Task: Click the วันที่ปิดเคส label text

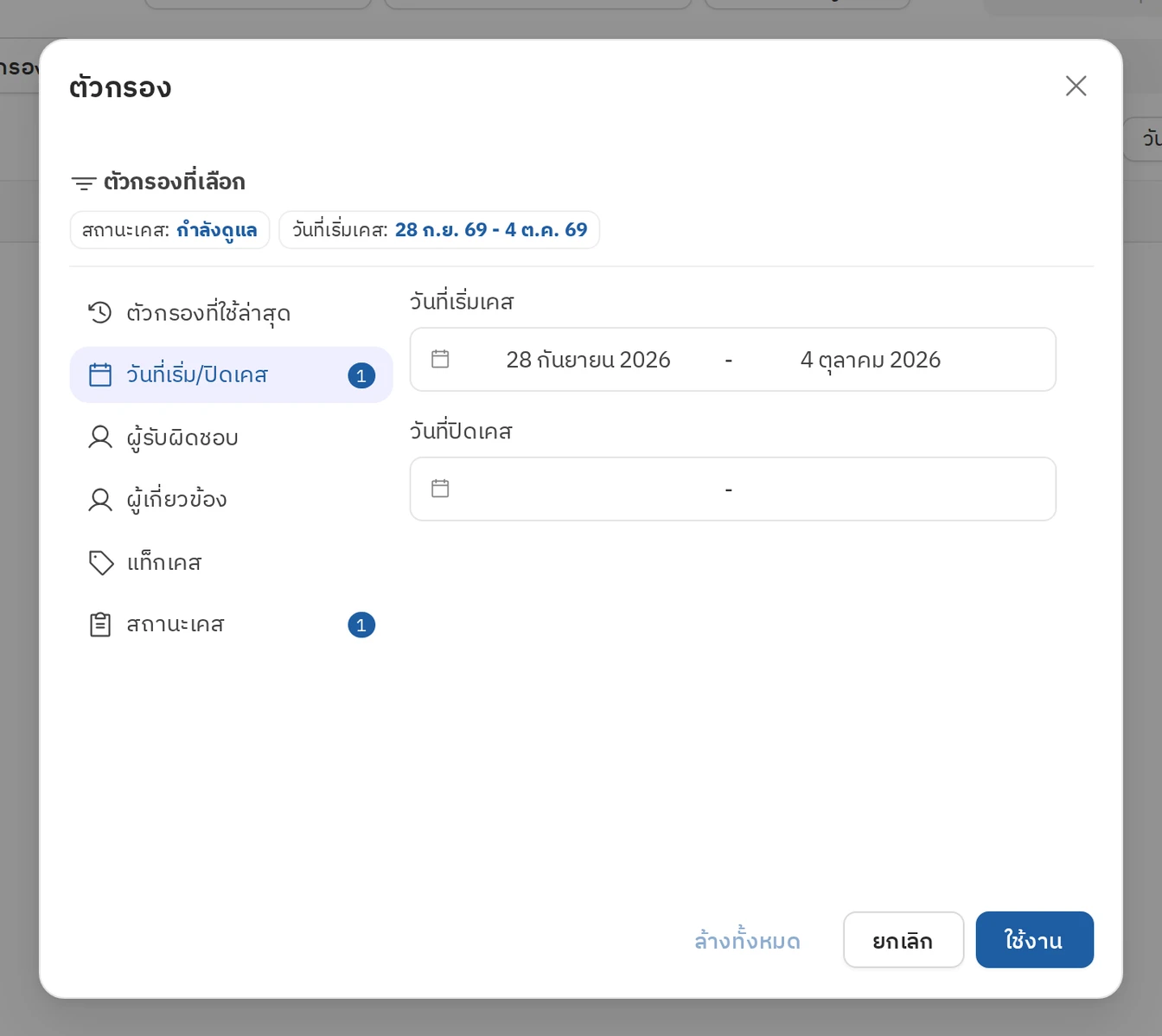Action: (461, 431)
